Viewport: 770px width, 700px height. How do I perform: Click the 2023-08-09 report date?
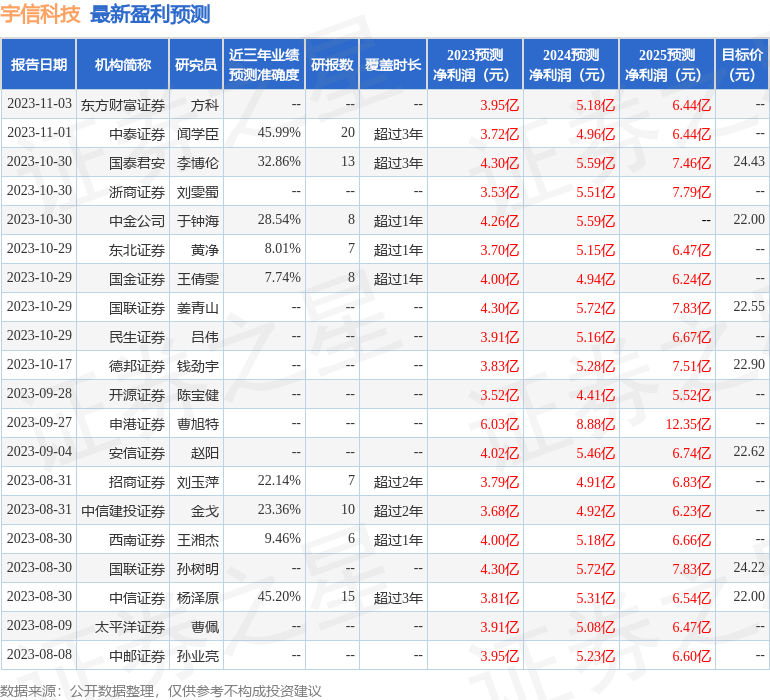pyautogui.click(x=39, y=625)
